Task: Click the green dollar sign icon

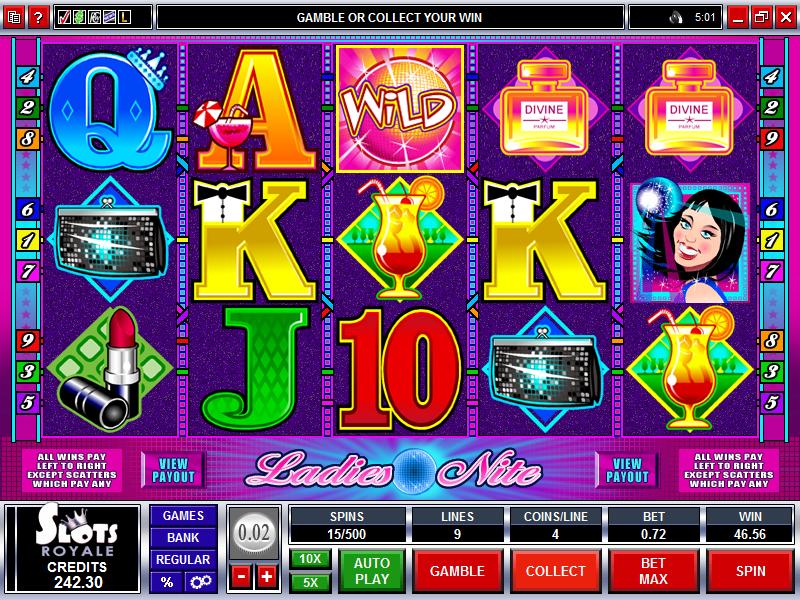Action: (79, 18)
